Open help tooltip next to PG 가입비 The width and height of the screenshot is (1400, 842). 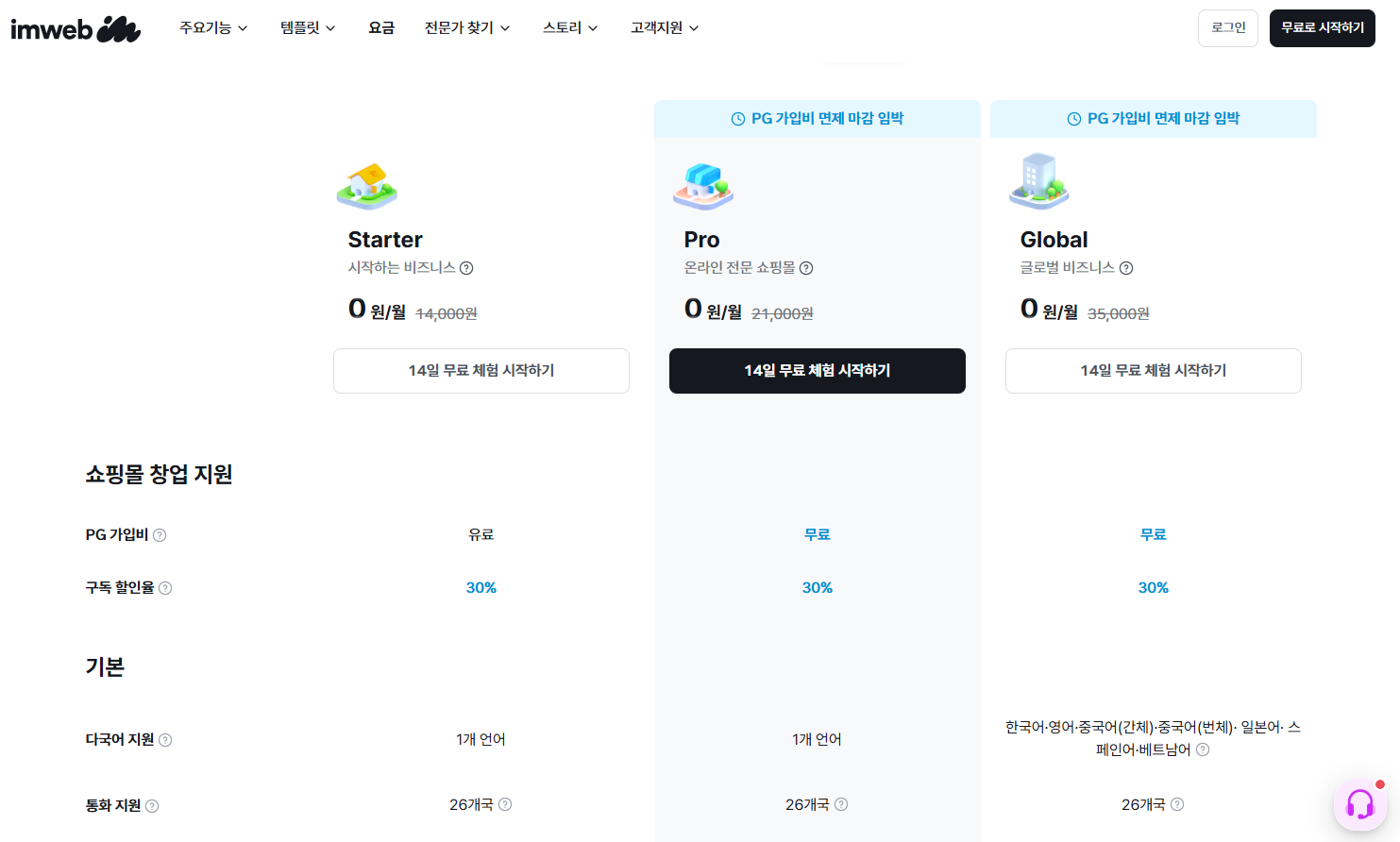point(160,534)
